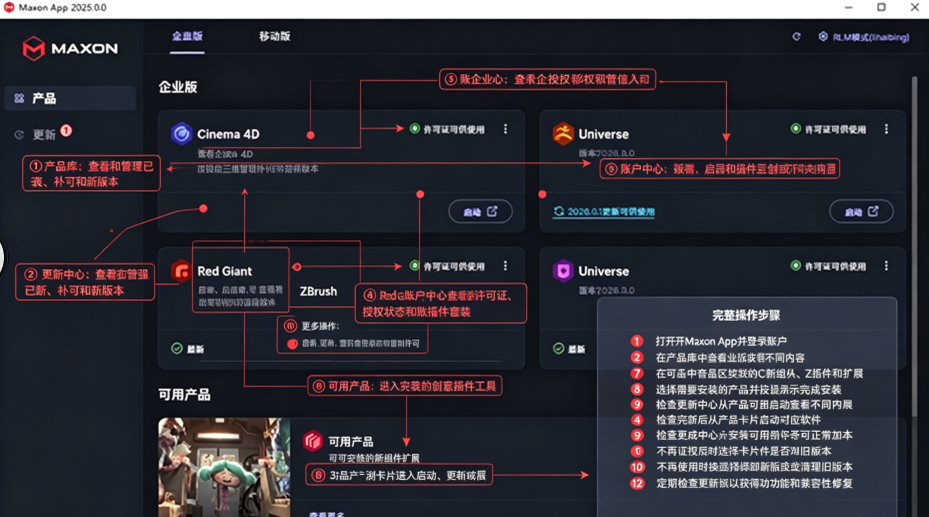Click the Maxon App icon in title bar
Screen dimensions: 929x517
point(8,8)
